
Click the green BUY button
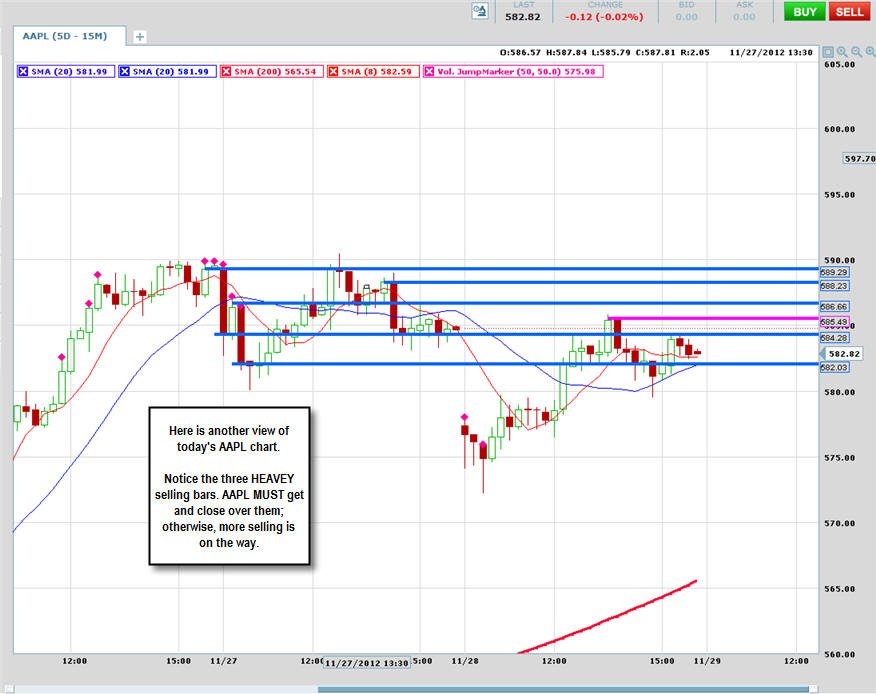coord(804,12)
